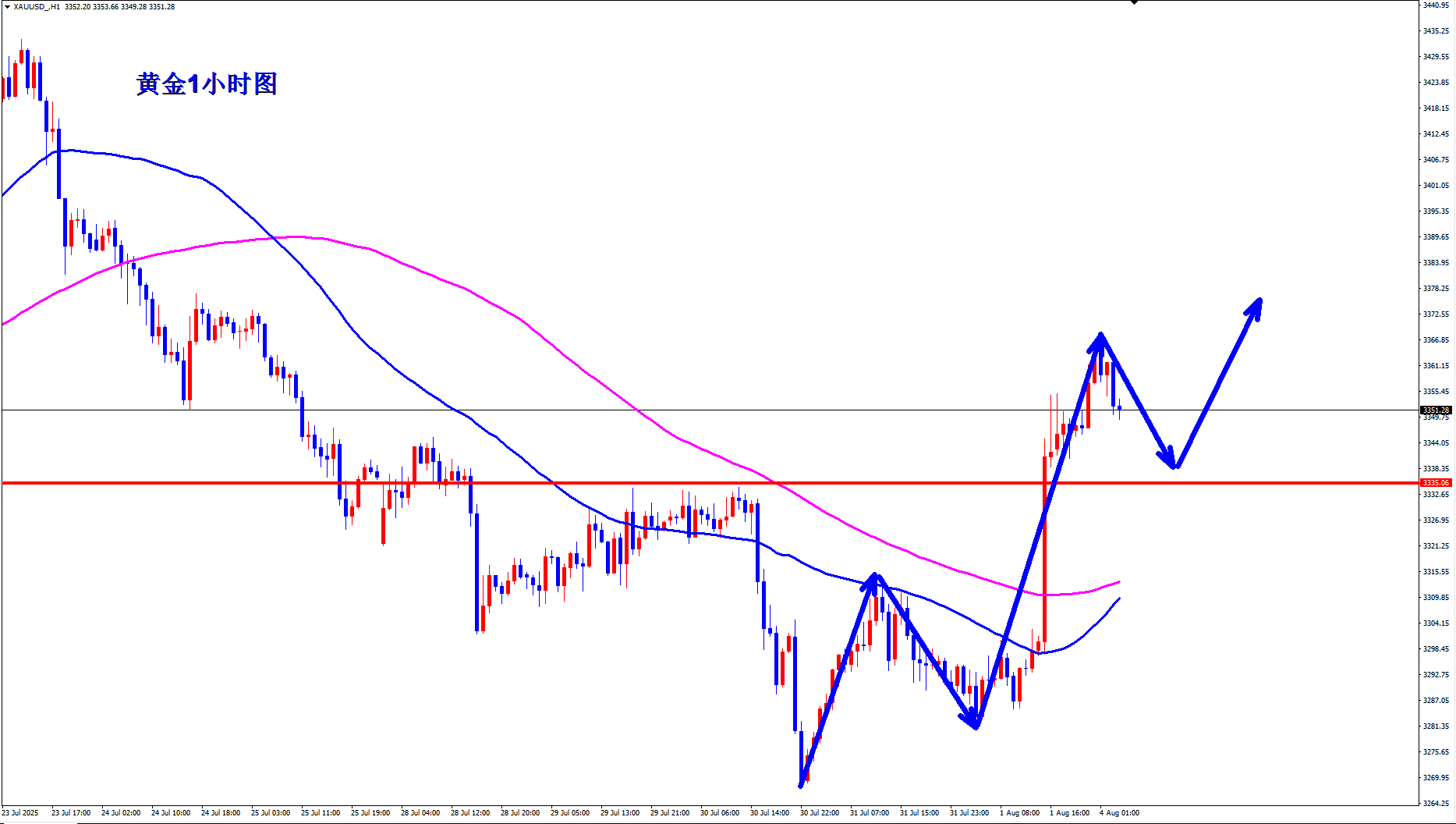Select the red horizontal line at 3335.06

(709, 483)
